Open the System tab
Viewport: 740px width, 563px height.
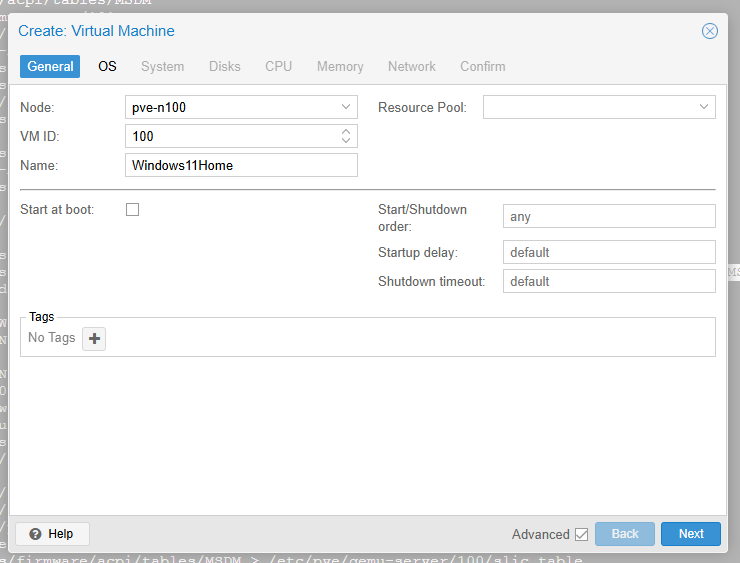[x=162, y=66]
